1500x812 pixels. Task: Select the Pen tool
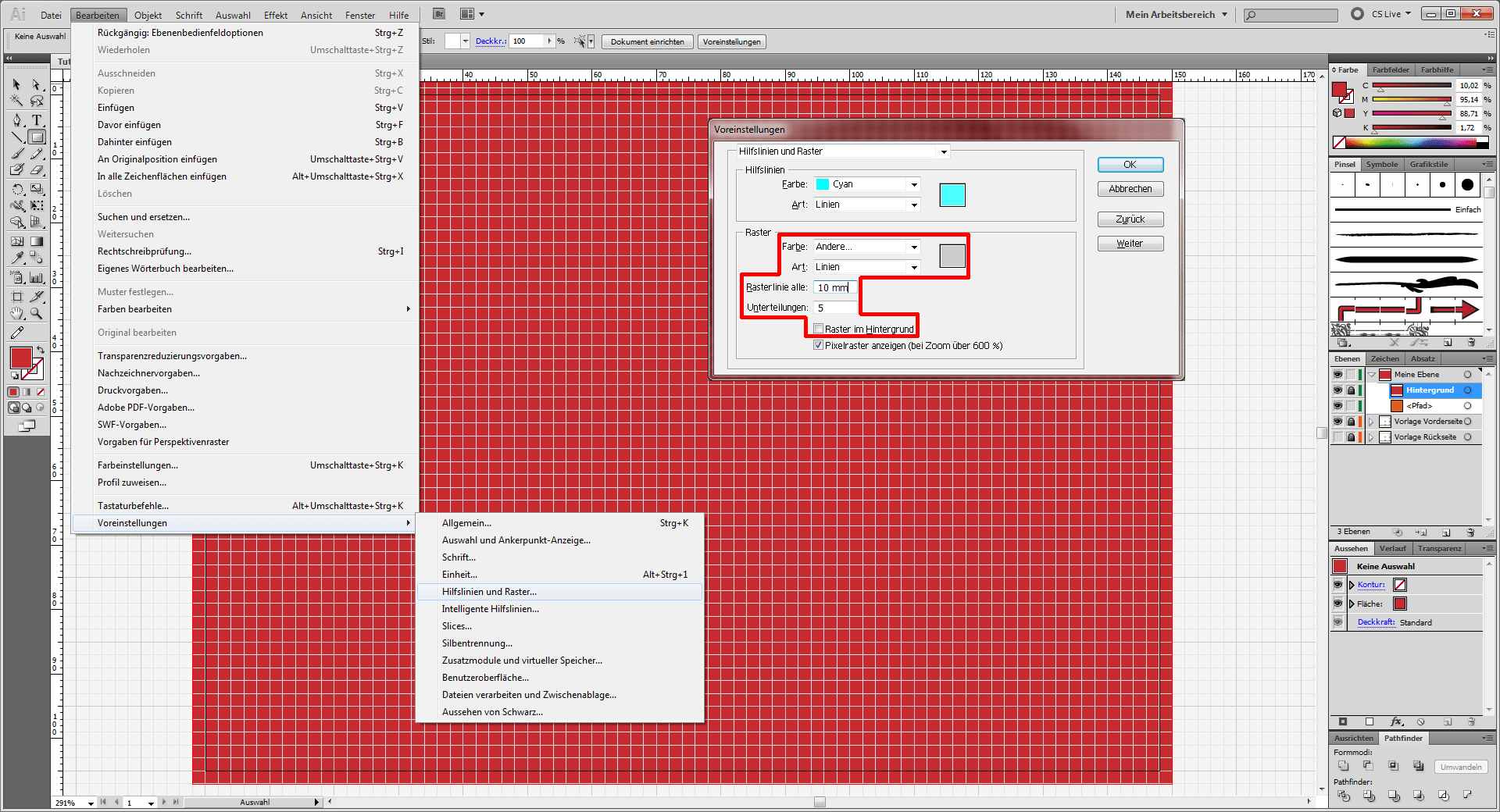(x=17, y=120)
